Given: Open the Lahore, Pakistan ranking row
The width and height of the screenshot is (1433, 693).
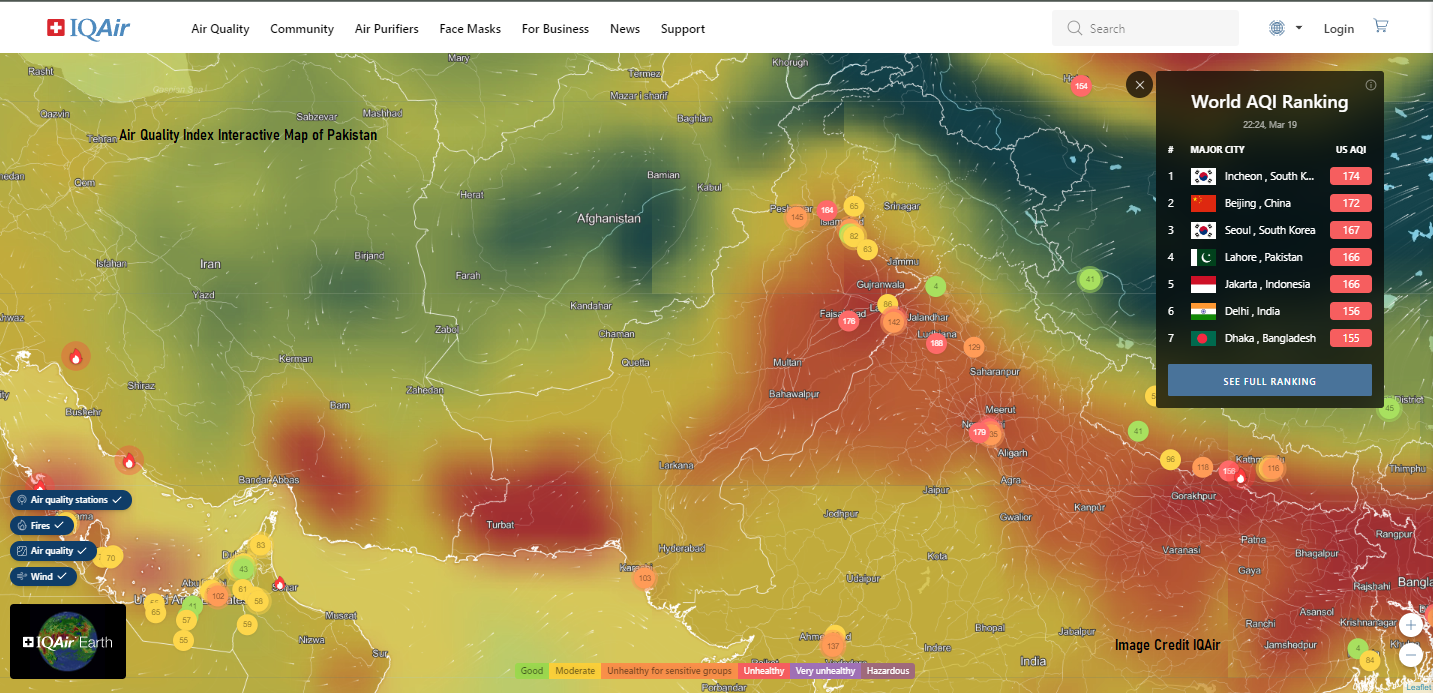Looking at the screenshot, I should [1270, 257].
